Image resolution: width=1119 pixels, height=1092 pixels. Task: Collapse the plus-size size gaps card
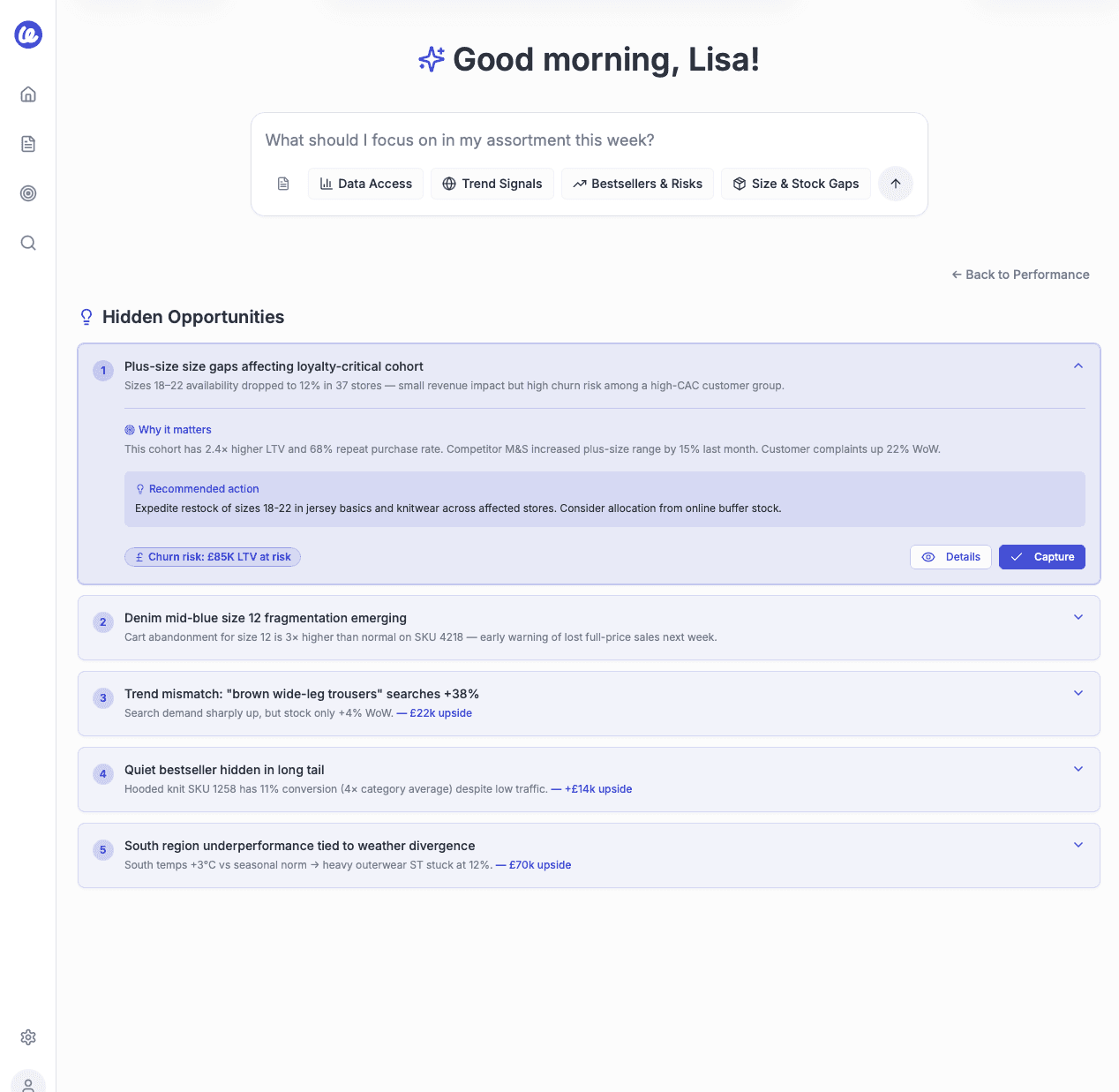point(1078,365)
